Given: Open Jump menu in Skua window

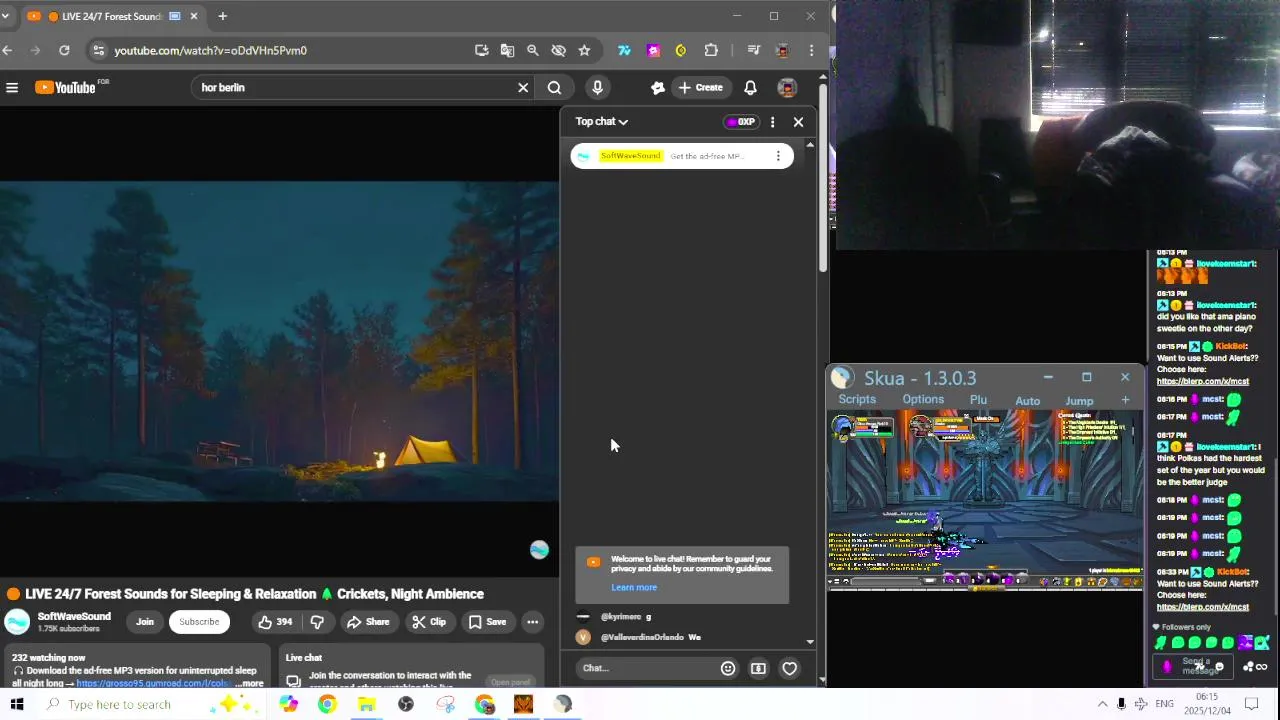Looking at the screenshot, I should (1079, 401).
